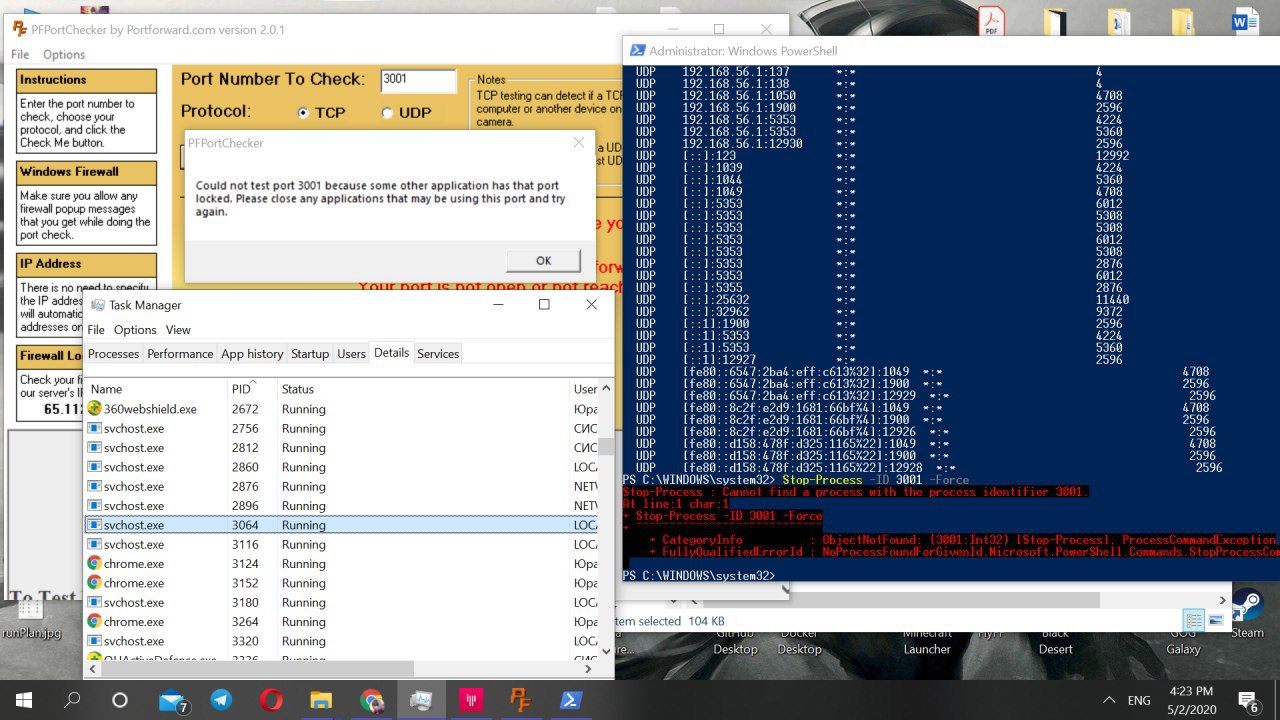Click Task Manager title bar icon

point(97,305)
